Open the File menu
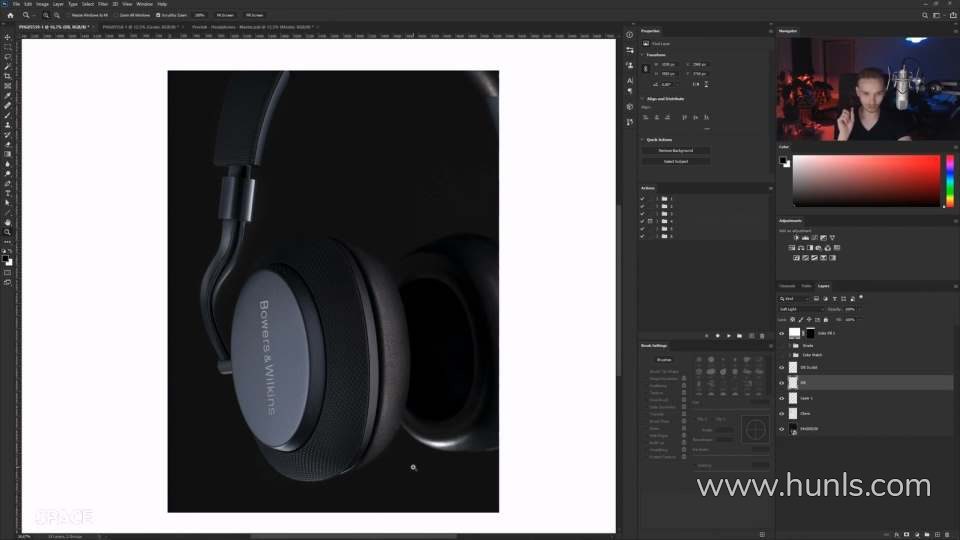The image size is (960, 540). pyautogui.click(x=17, y=4)
